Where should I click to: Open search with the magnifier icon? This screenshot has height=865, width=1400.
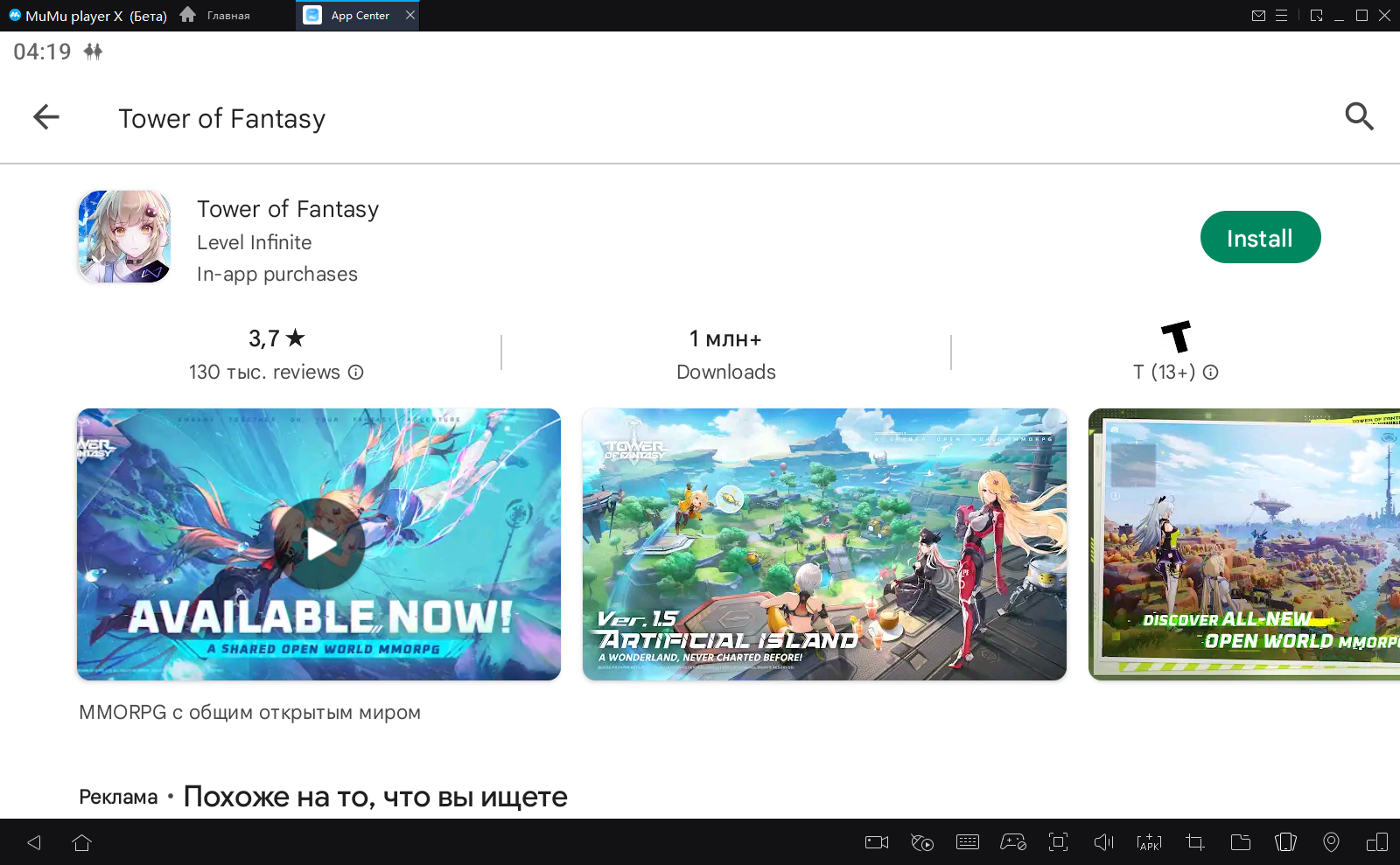(1358, 116)
